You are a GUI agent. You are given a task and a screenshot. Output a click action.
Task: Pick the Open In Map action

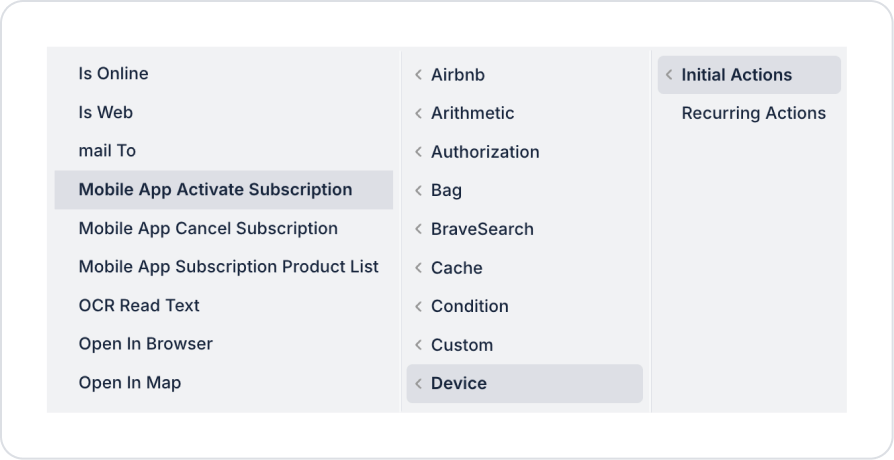point(129,383)
